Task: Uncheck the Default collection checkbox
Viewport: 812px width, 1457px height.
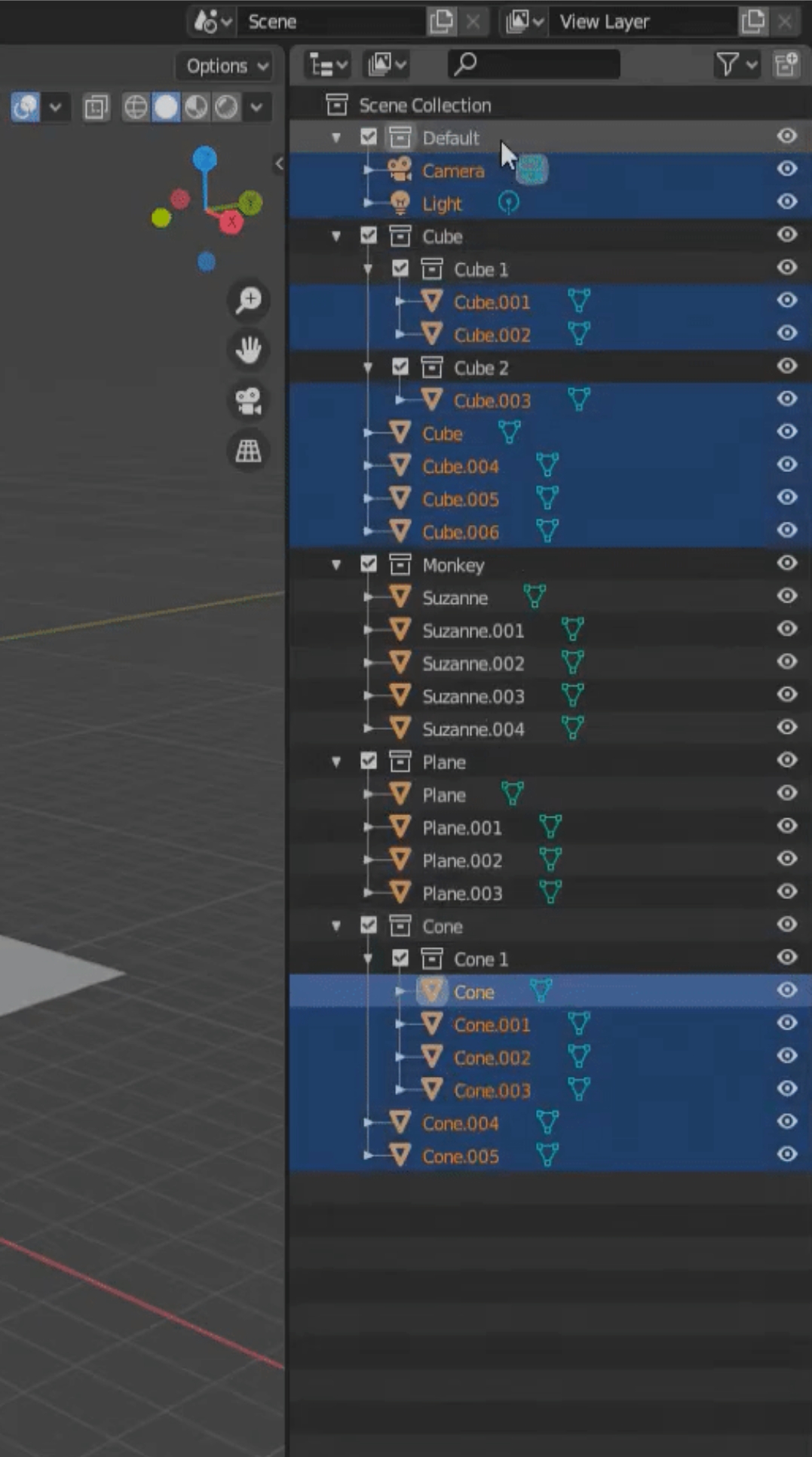Action: point(368,136)
